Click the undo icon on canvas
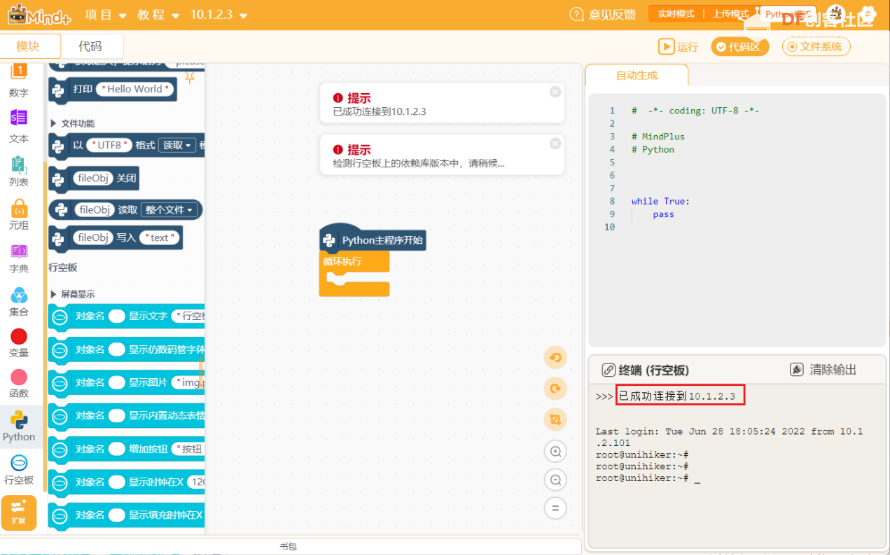The width and height of the screenshot is (890, 555). [x=555, y=357]
